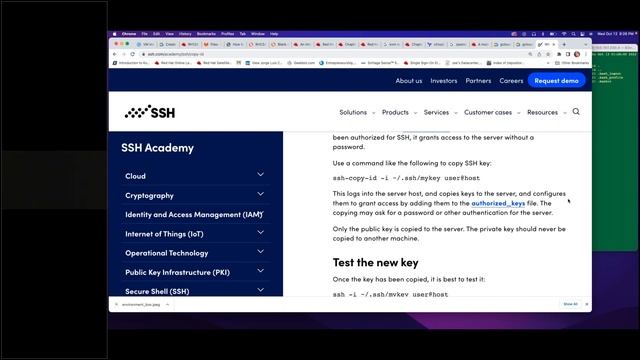
Task: Open download item options chevron
Action: point(167,304)
